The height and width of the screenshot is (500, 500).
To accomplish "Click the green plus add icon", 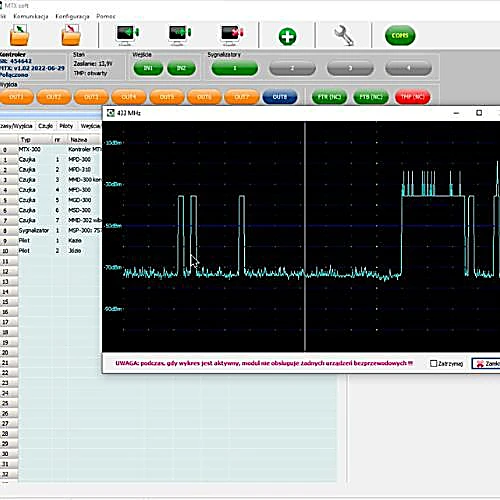I will (x=287, y=36).
